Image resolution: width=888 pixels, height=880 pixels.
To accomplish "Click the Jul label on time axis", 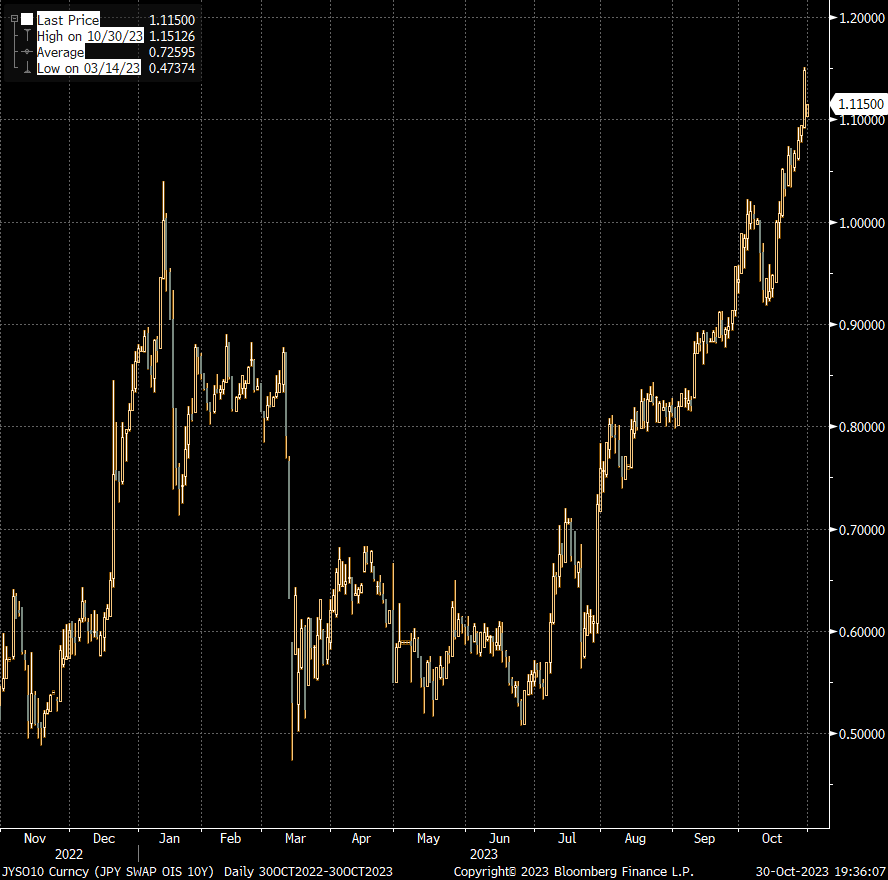I will click(567, 838).
